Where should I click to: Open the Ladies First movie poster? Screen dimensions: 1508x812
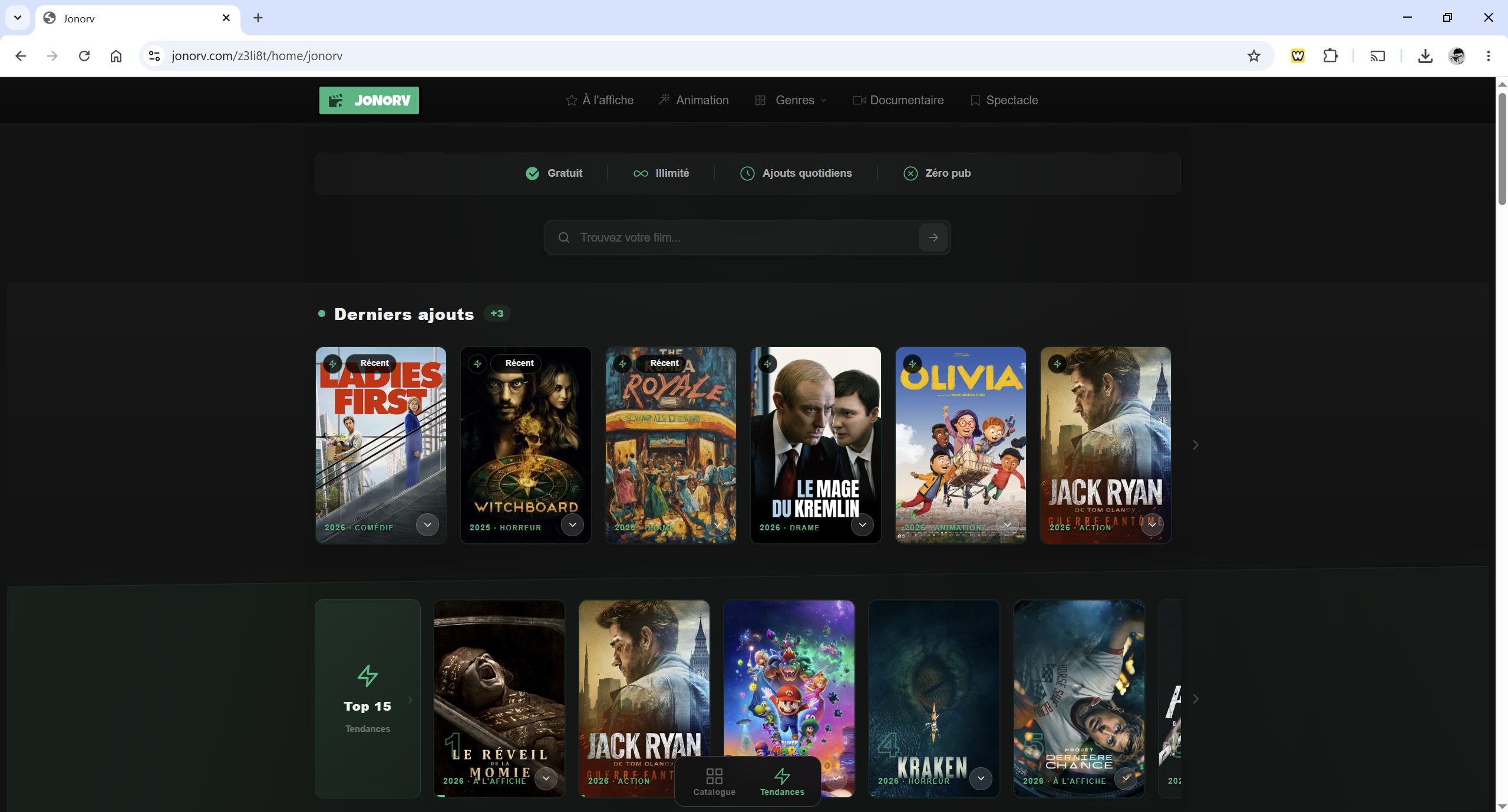(x=381, y=445)
